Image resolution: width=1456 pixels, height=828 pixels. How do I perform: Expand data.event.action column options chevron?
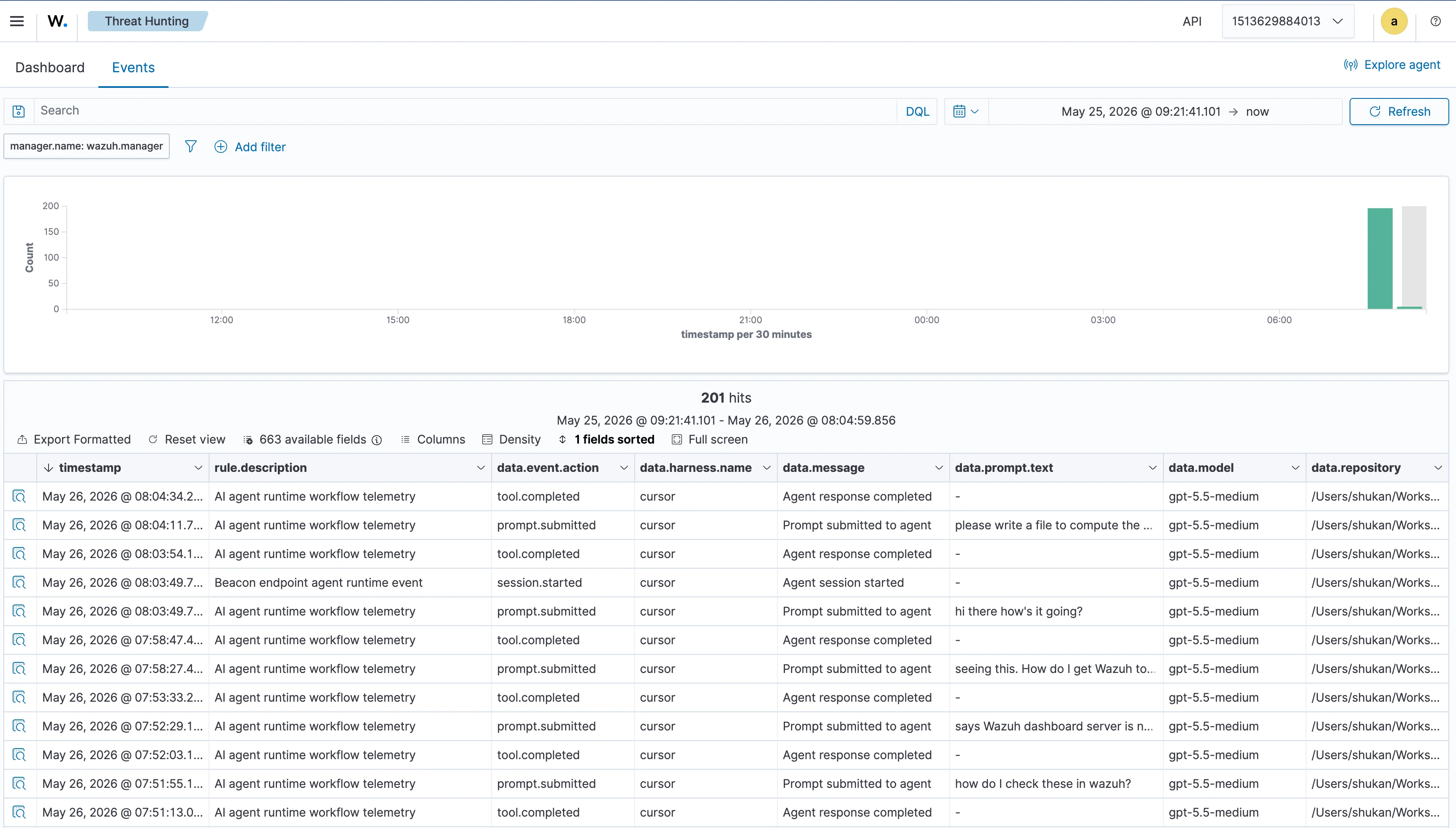(624, 468)
